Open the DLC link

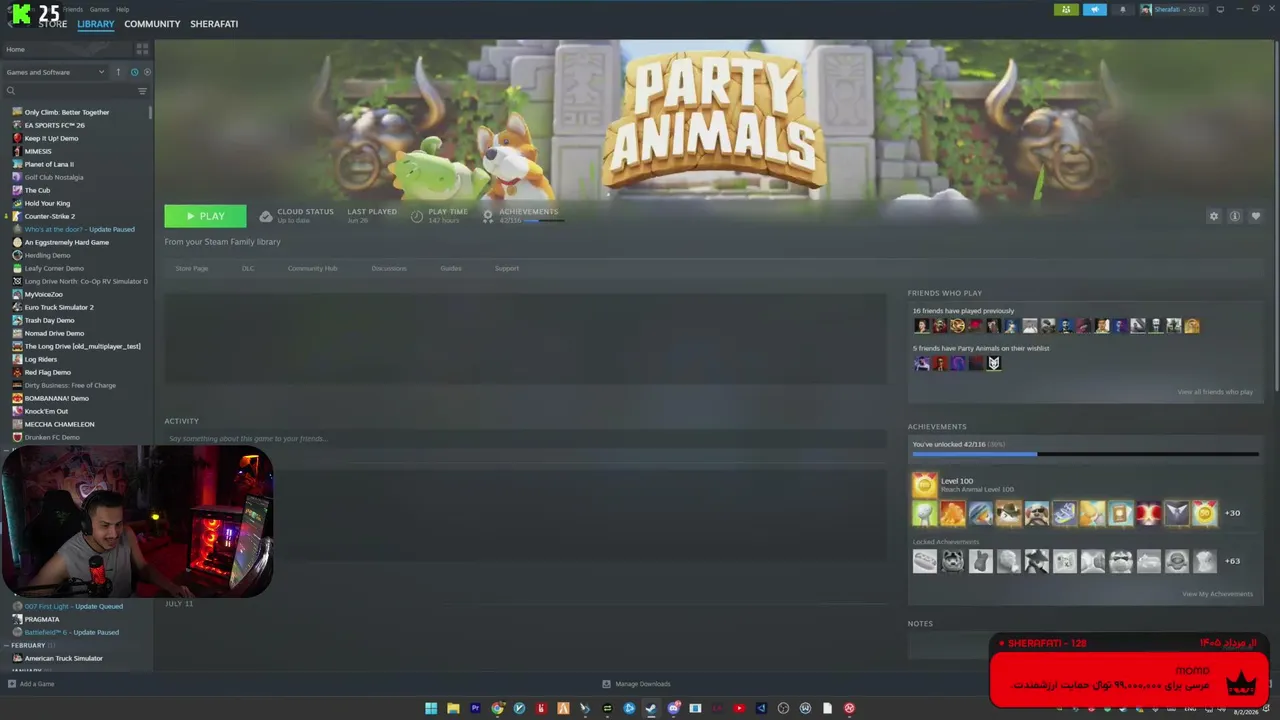point(248,268)
